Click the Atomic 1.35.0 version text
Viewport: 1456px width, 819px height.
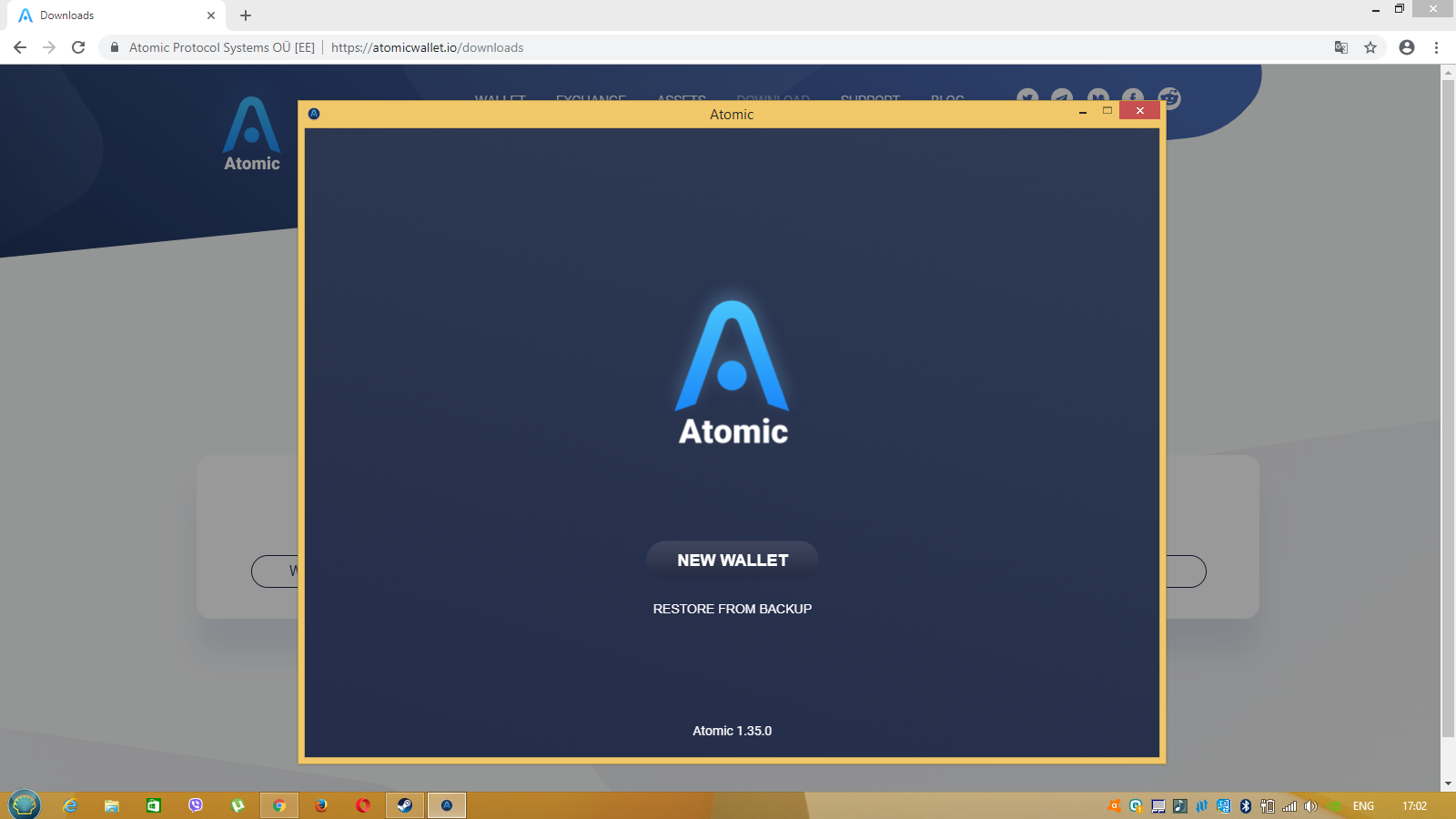pyautogui.click(x=733, y=731)
